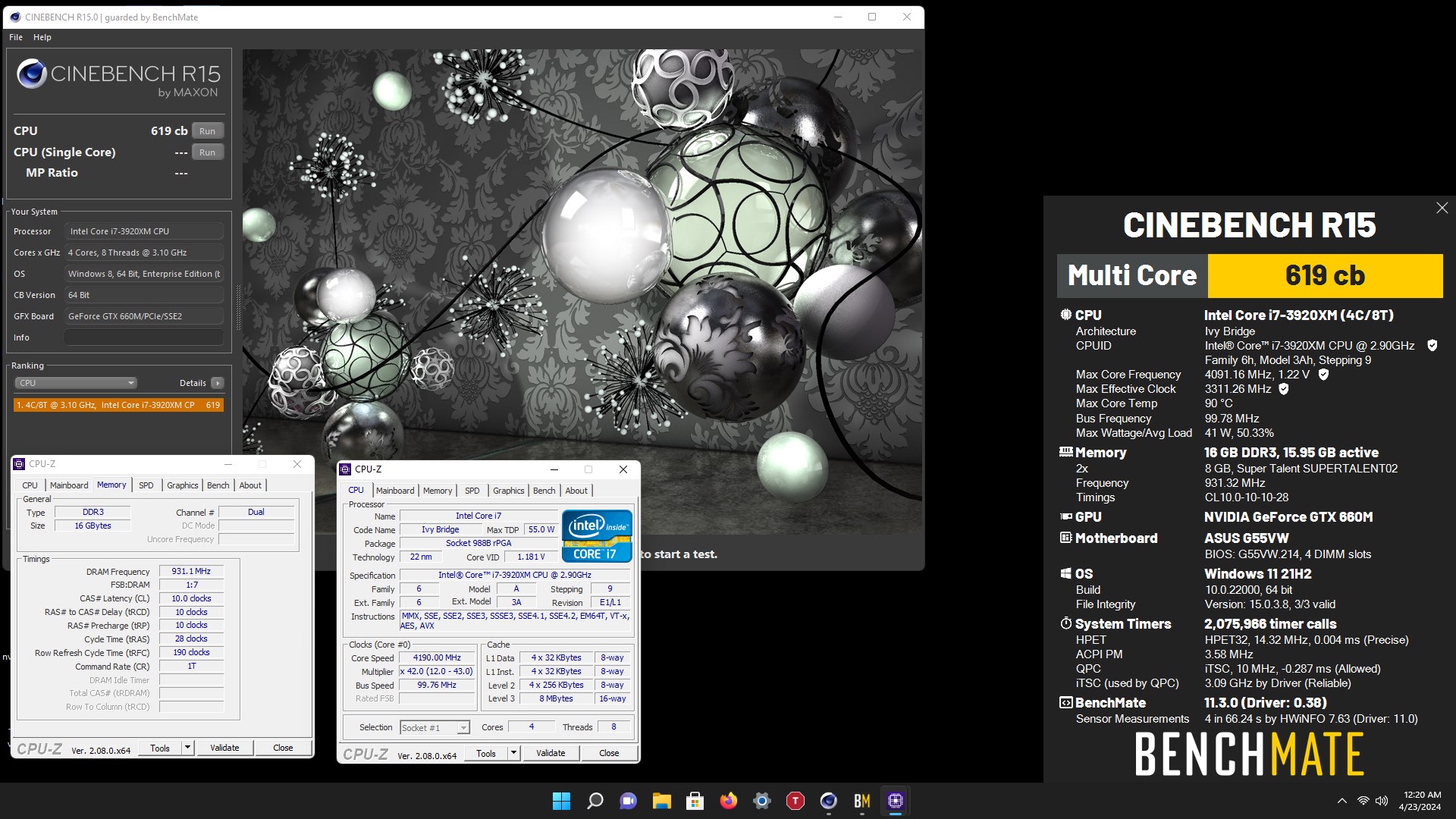Open Tools dropdown arrow in front CPU-Z window
This screenshot has width=1456, height=819.
pyautogui.click(x=514, y=754)
